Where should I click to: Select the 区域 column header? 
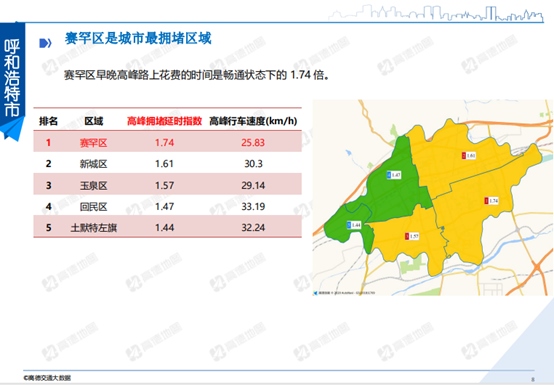(94, 121)
